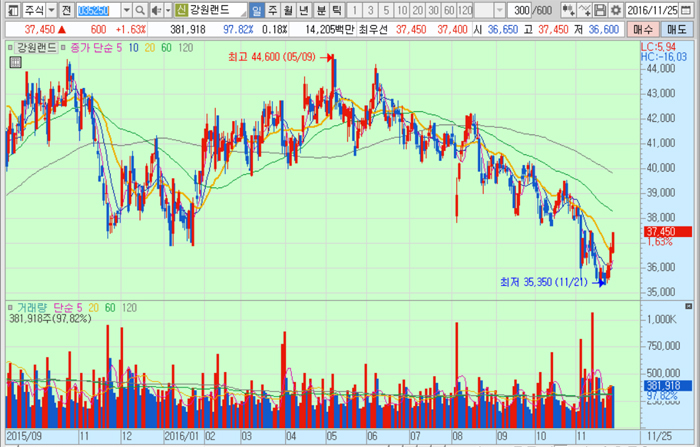700x447 pixels.
Task: Click the 60-day moving average color label
Action: pyautogui.click(x=164, y=47)
